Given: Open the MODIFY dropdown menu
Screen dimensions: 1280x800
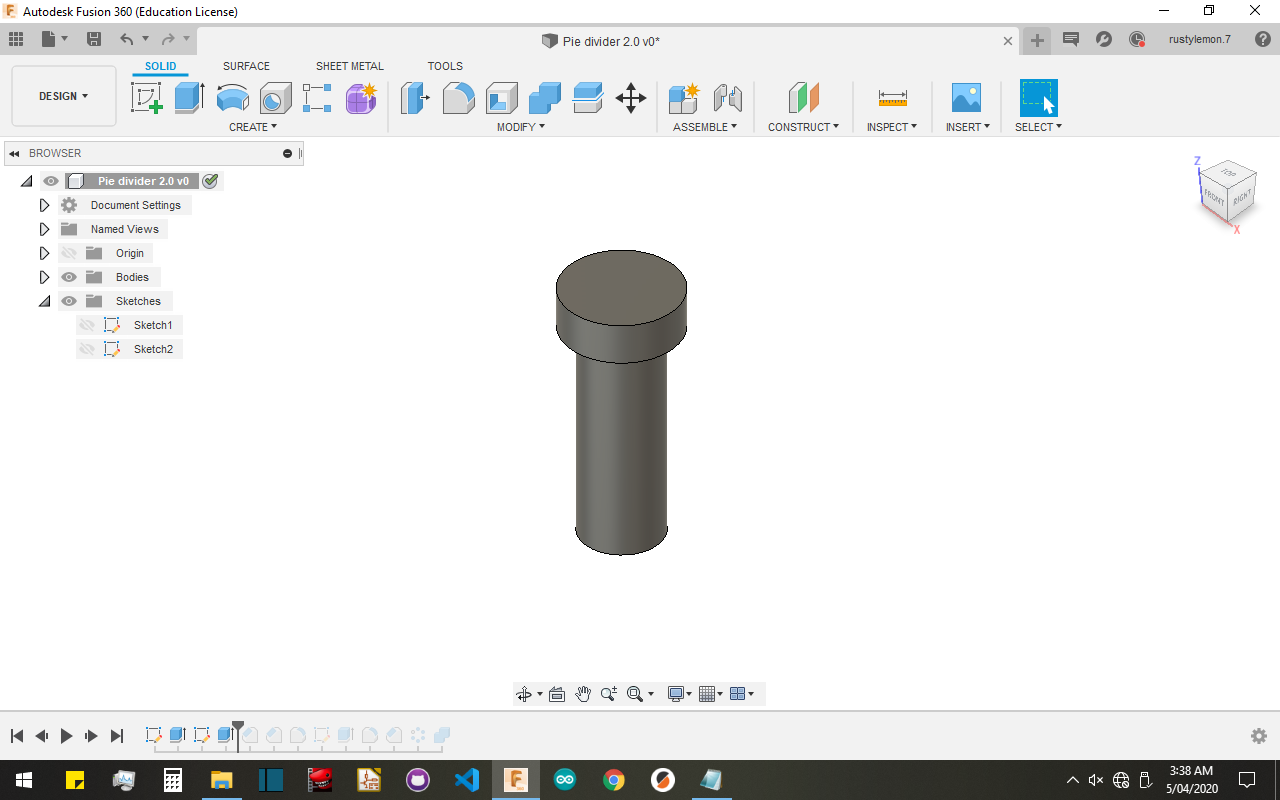Looking at the screenshot, I should pos(521,127).
